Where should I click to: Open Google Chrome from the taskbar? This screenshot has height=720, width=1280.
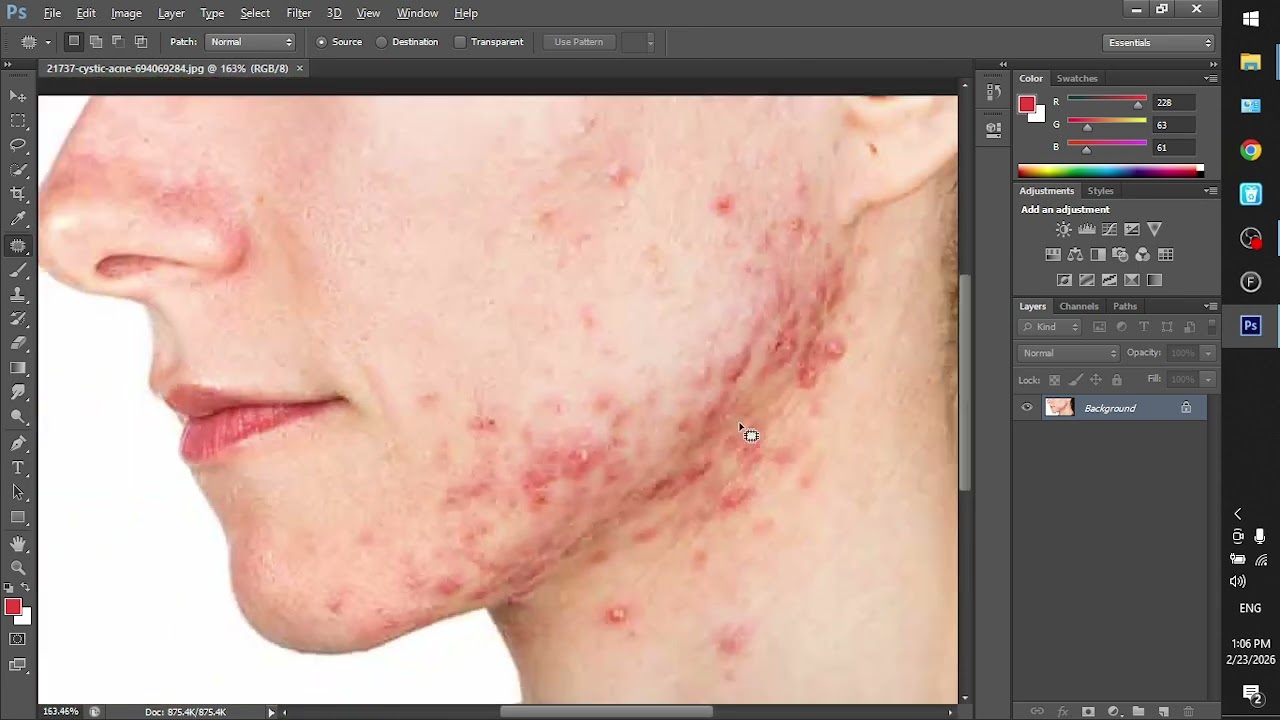(x=1251, y=150)
